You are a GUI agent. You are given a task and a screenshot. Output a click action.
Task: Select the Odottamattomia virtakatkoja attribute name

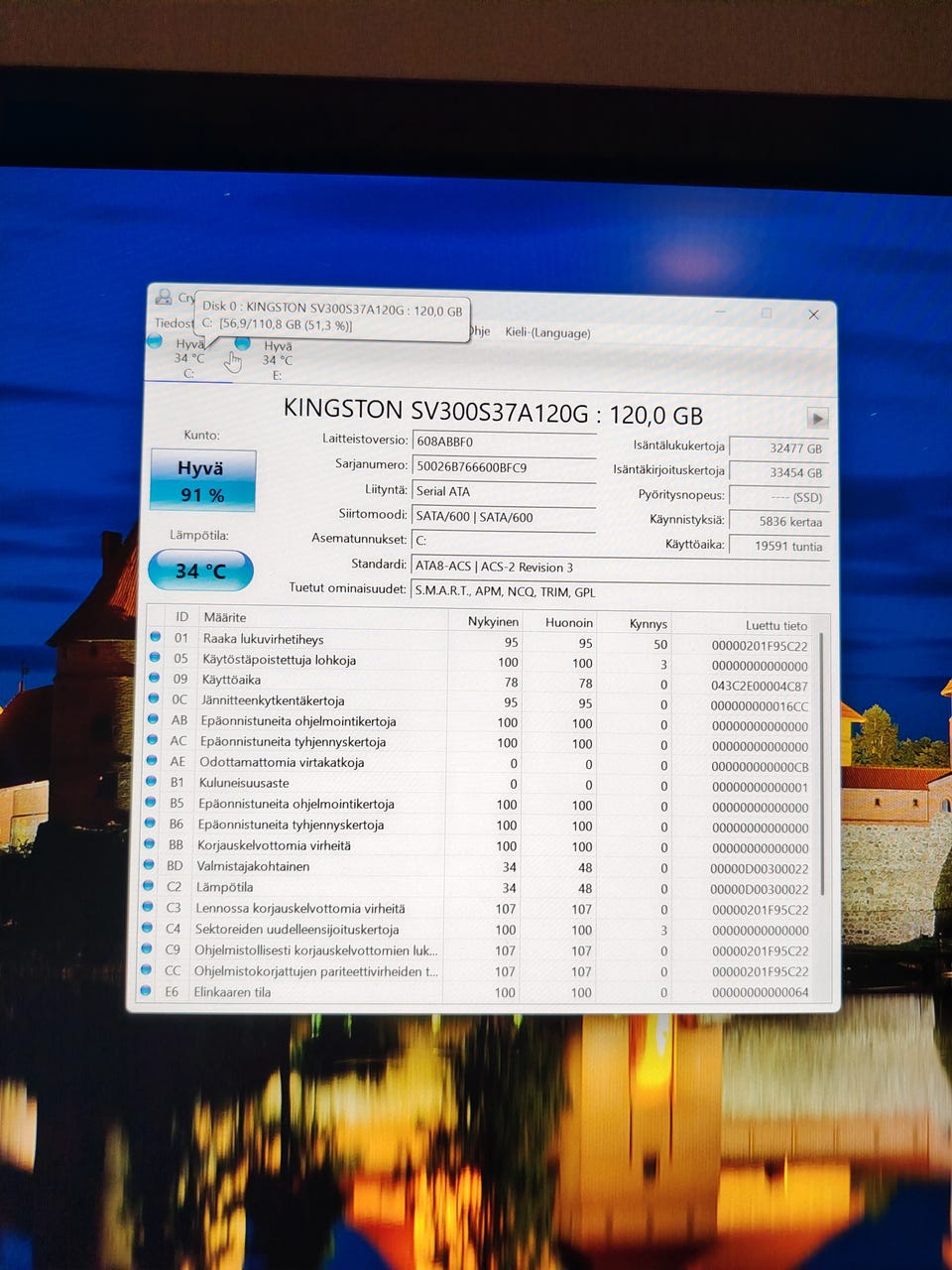(x=282, y=762)
